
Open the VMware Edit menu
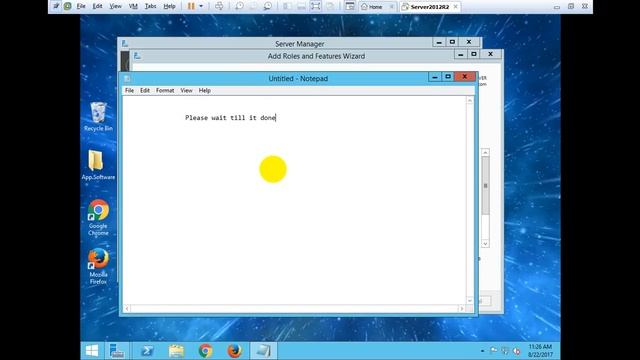pyautogui.click(x=97, y=6)
